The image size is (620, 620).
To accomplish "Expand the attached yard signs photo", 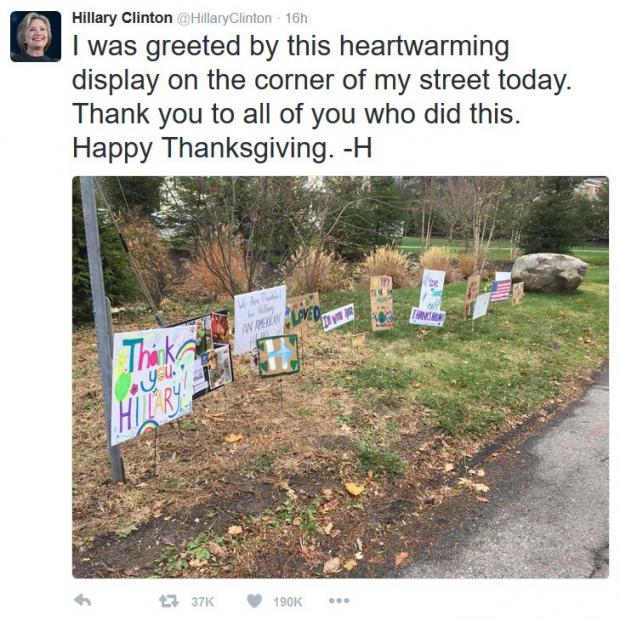I will click(x=340, y=377).
